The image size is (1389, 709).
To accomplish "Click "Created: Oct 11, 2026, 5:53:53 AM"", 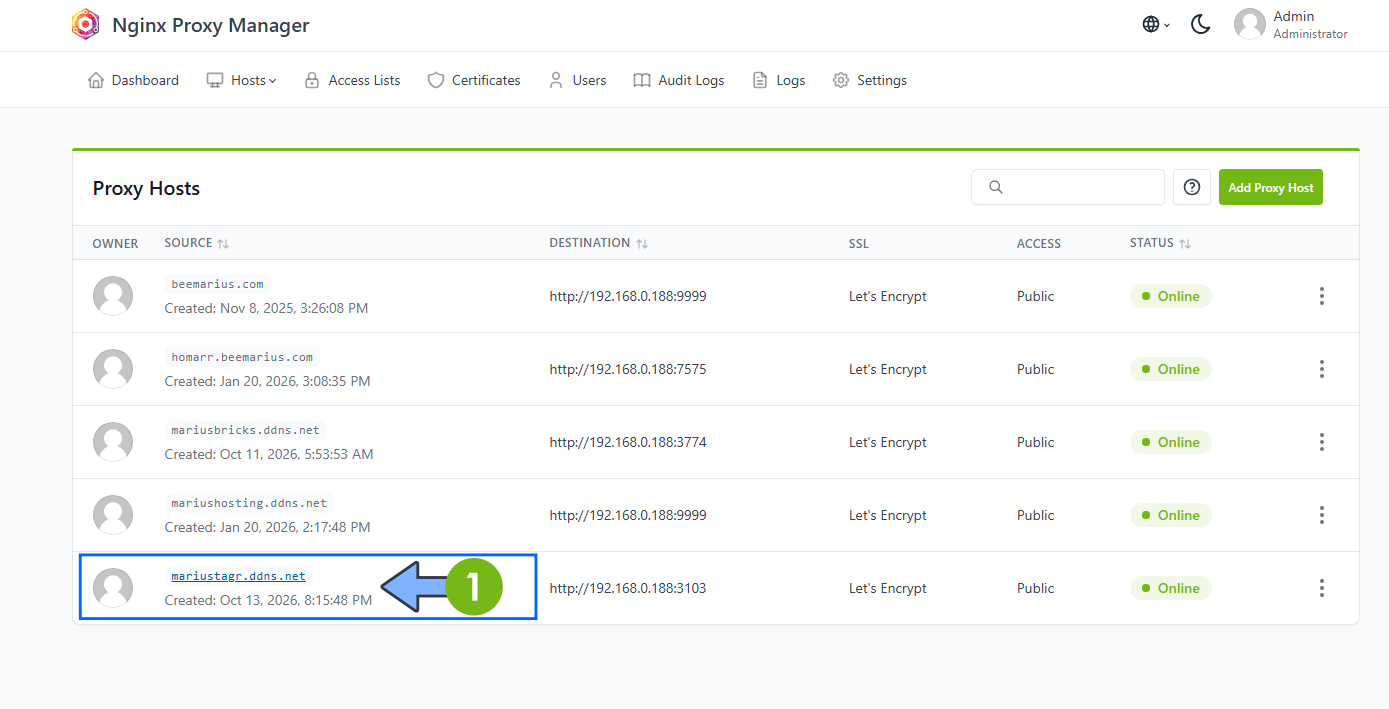I will pos(269,454).
